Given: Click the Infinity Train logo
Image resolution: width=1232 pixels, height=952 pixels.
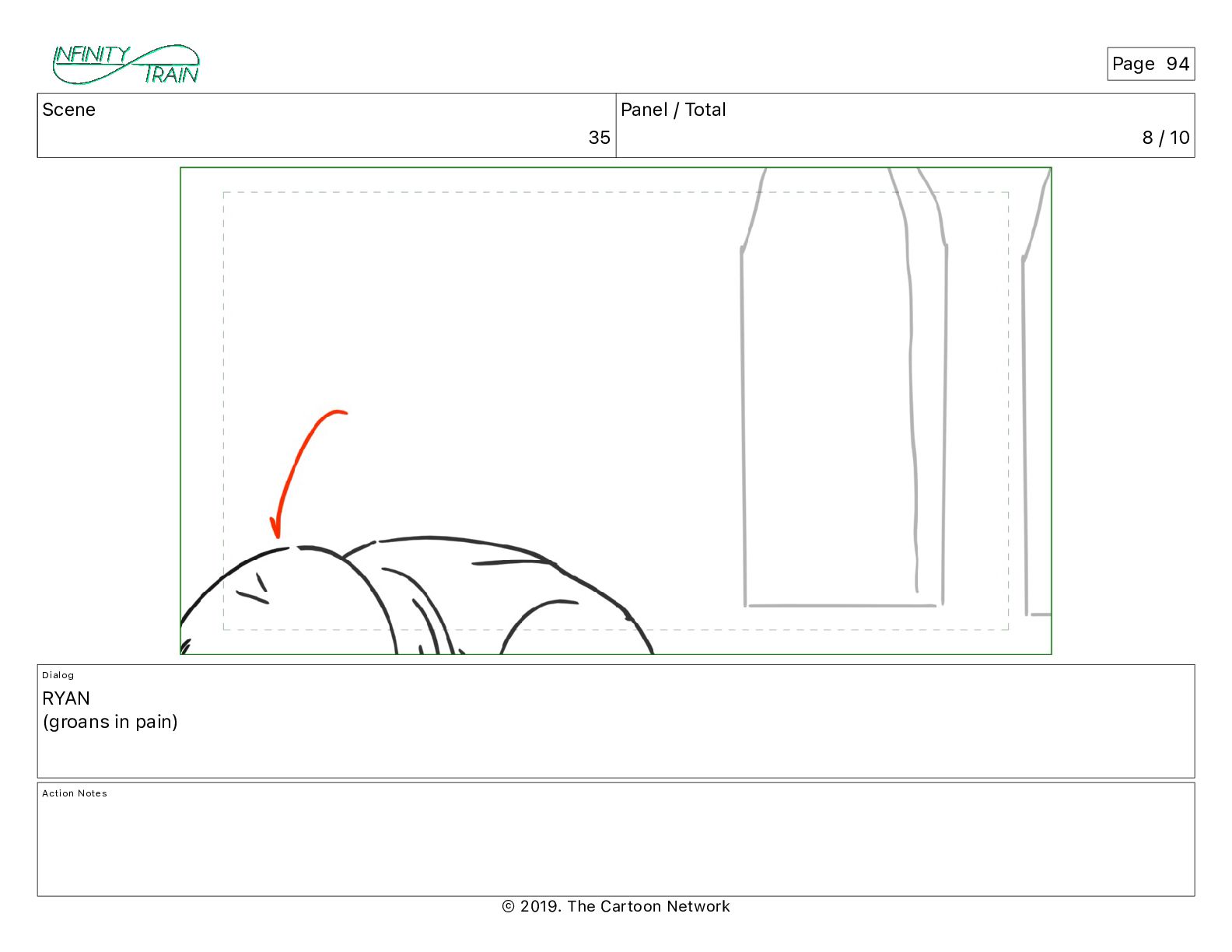Looking at the screenshot, I should 126,65.
